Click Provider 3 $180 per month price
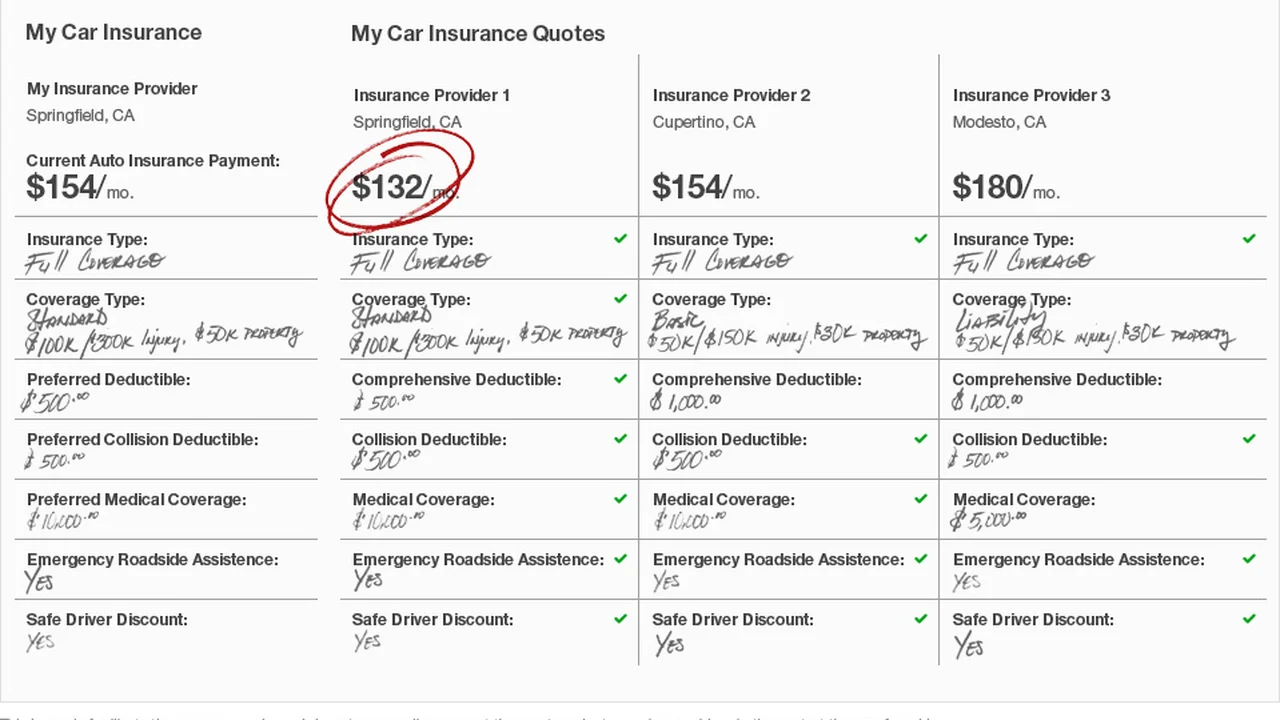Viewport: 1280px width, 720px height. click(x=1005, y=187)
